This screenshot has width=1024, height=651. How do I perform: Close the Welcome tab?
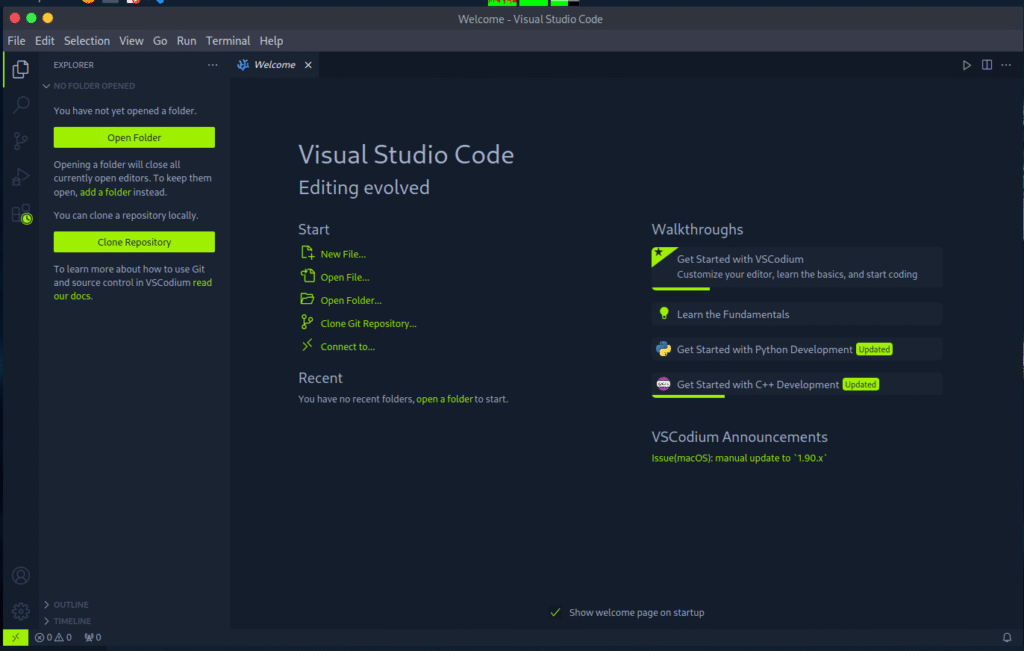tap(308, 65)
